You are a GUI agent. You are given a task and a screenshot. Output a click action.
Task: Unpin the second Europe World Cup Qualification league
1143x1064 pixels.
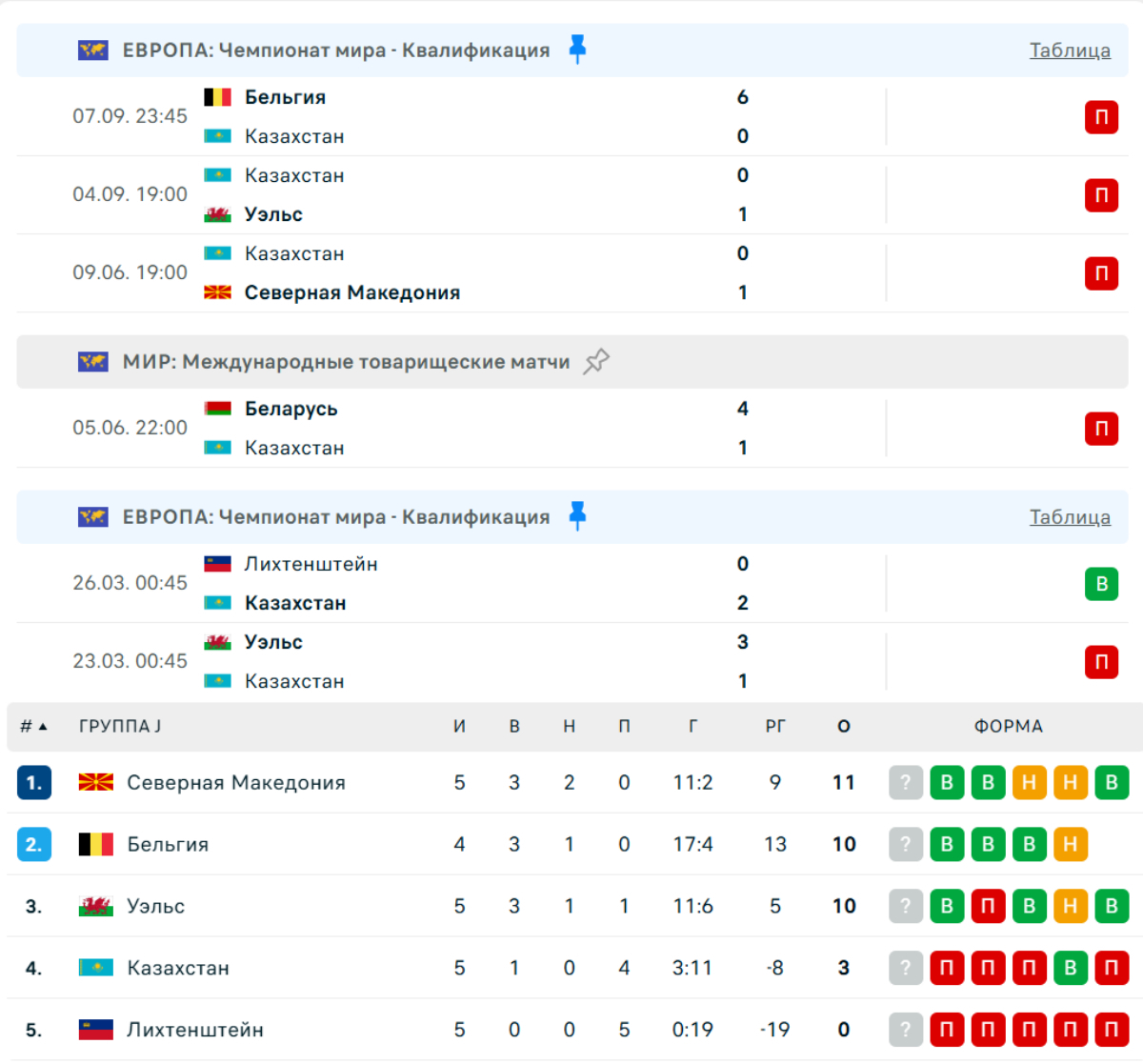(577, 516)
